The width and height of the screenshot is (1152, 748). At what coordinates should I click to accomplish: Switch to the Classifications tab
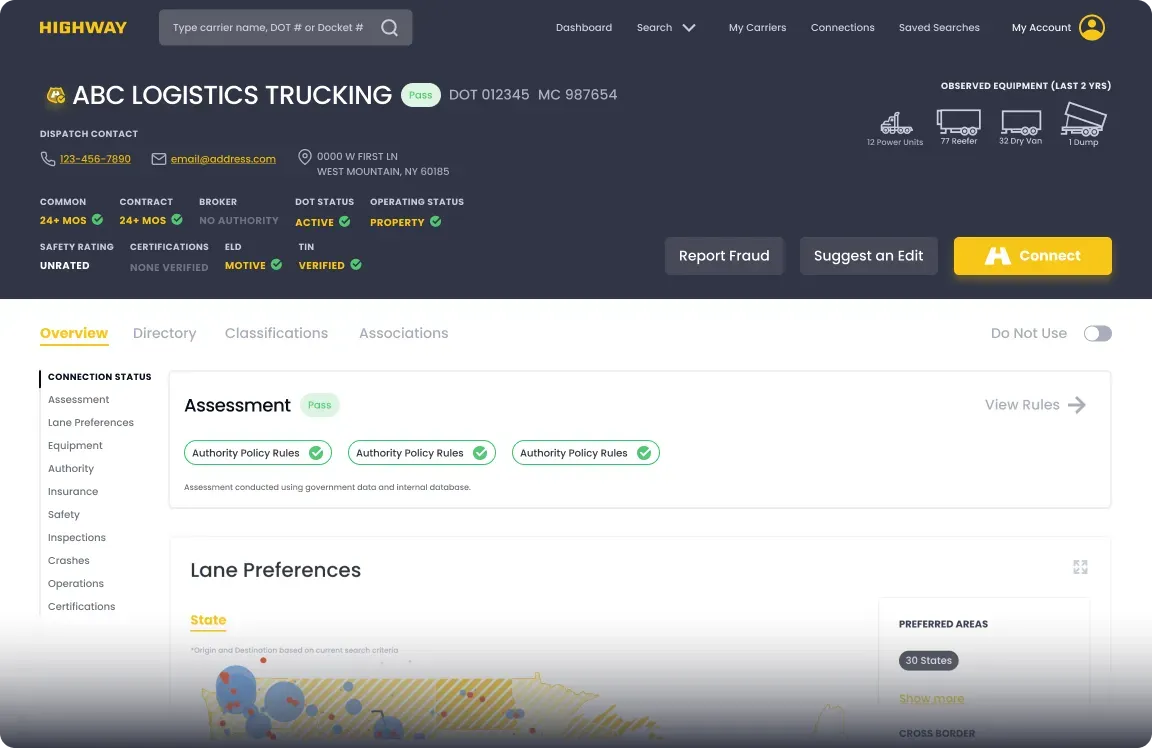click(276, 334)
